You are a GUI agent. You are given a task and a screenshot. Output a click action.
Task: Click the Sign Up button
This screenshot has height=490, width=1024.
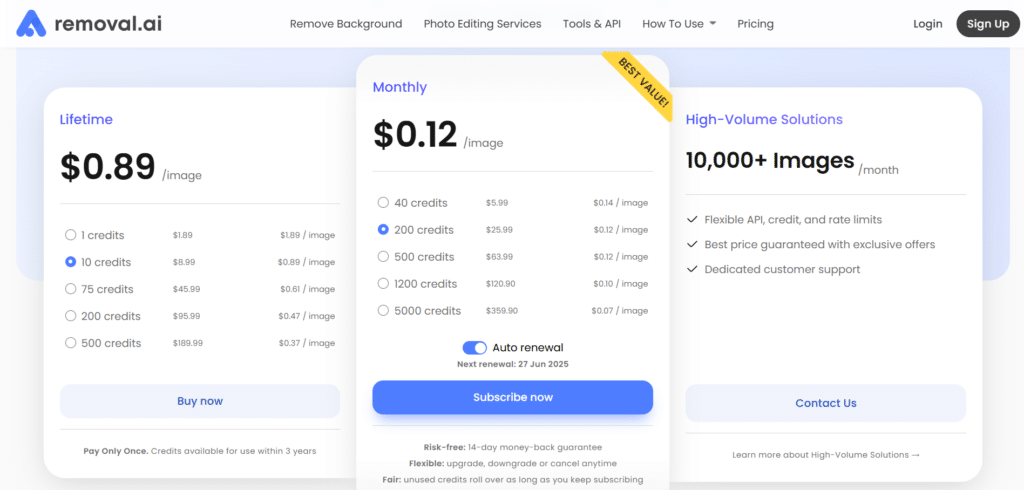coord(988,24)
